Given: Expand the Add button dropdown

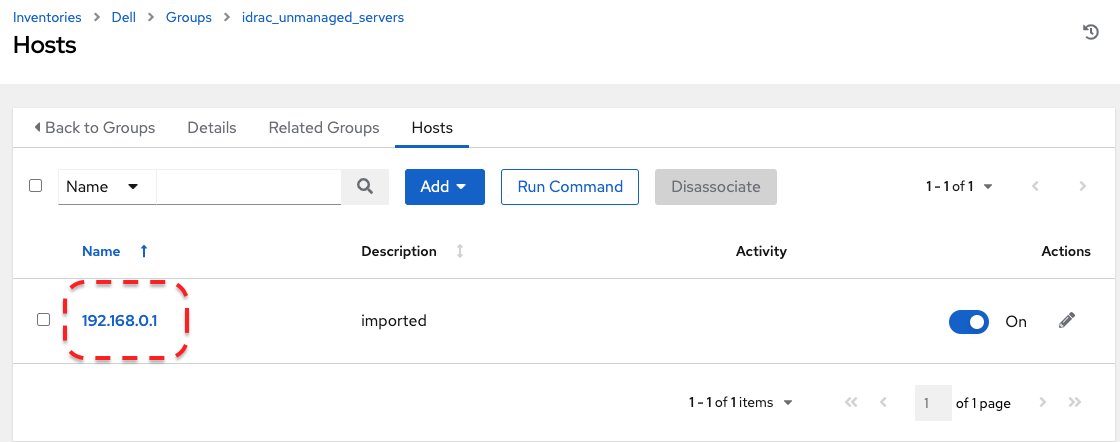Looking at the screenshot, I should pos(444,187).
